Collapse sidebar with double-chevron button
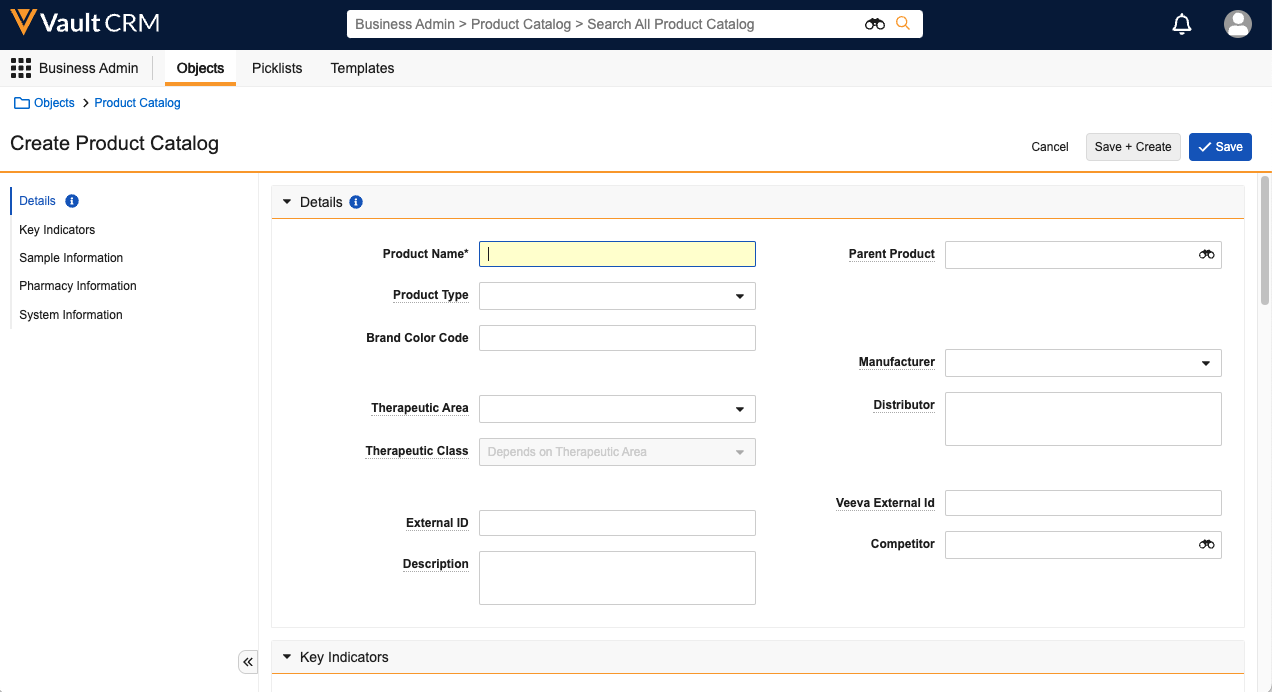 tap(248, 662)
